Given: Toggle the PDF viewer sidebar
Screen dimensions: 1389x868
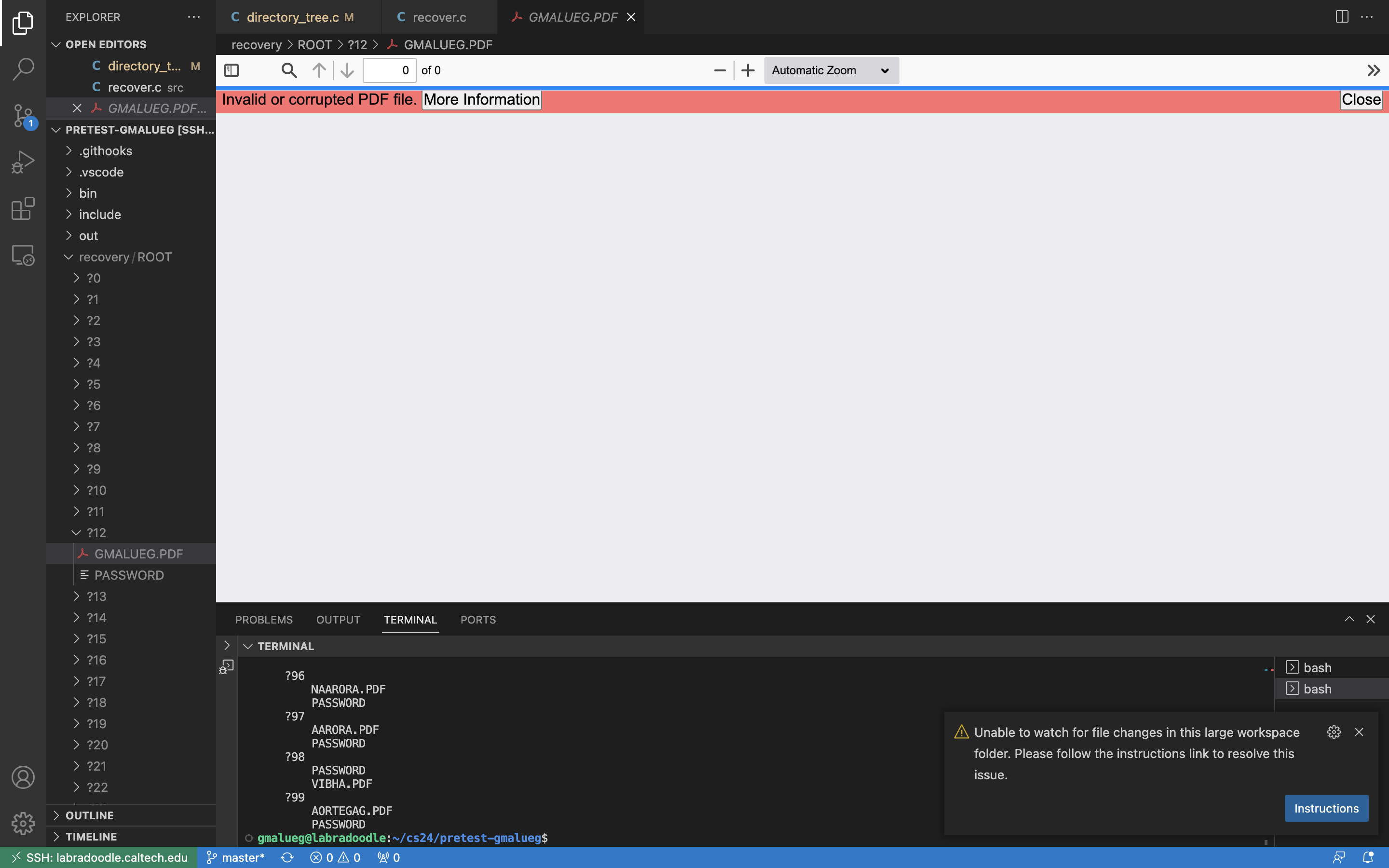Looking at the screenshot, I should tap(231, 70).
